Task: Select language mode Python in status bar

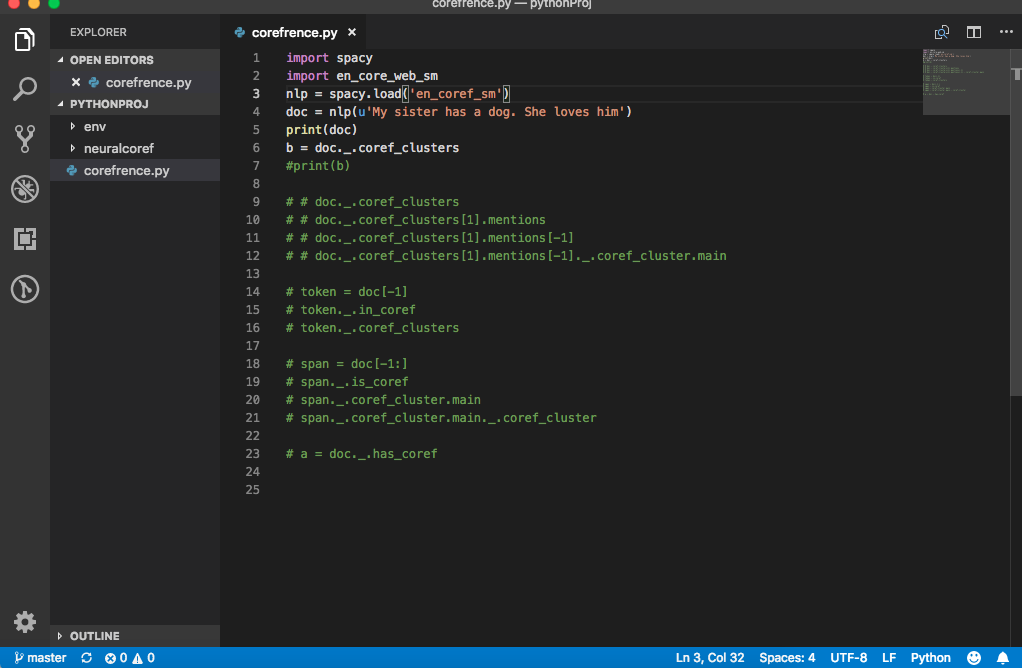Action: tap(930, 658)
